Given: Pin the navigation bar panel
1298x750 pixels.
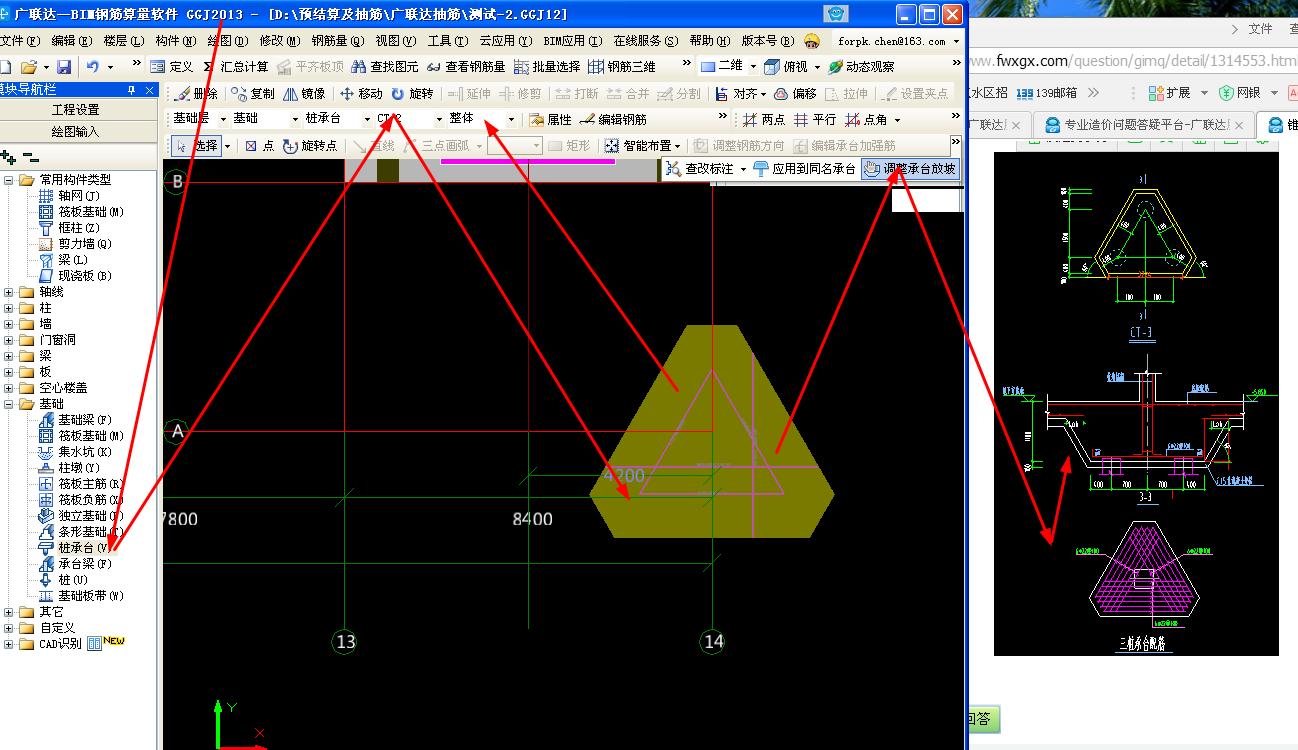Looking at the screenshot, I should tap(132, 90).
